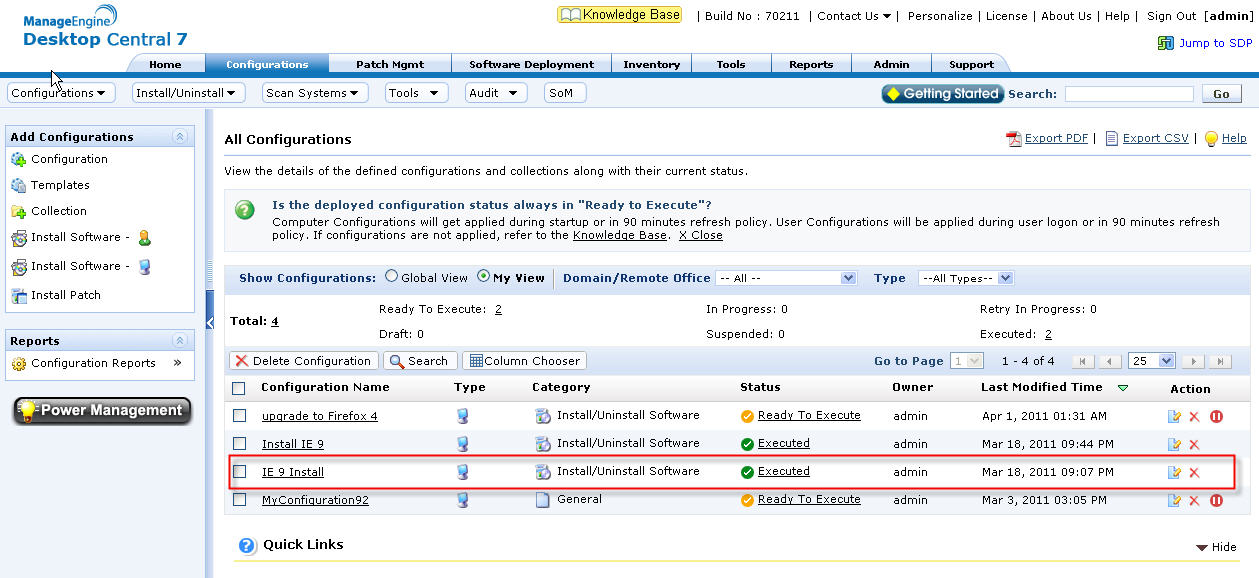Click the Power Management button
The width and height of the screenshot is (1259, 578).
(x=102, y=411)
